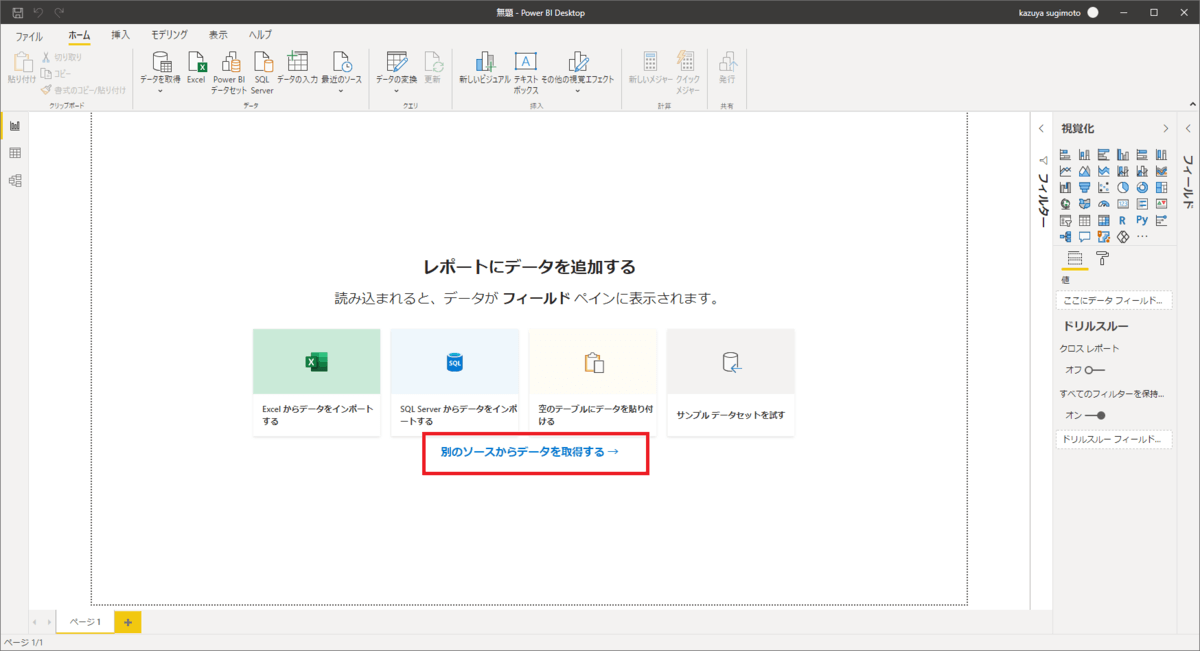Select the treemap visual

(1162, 187)
